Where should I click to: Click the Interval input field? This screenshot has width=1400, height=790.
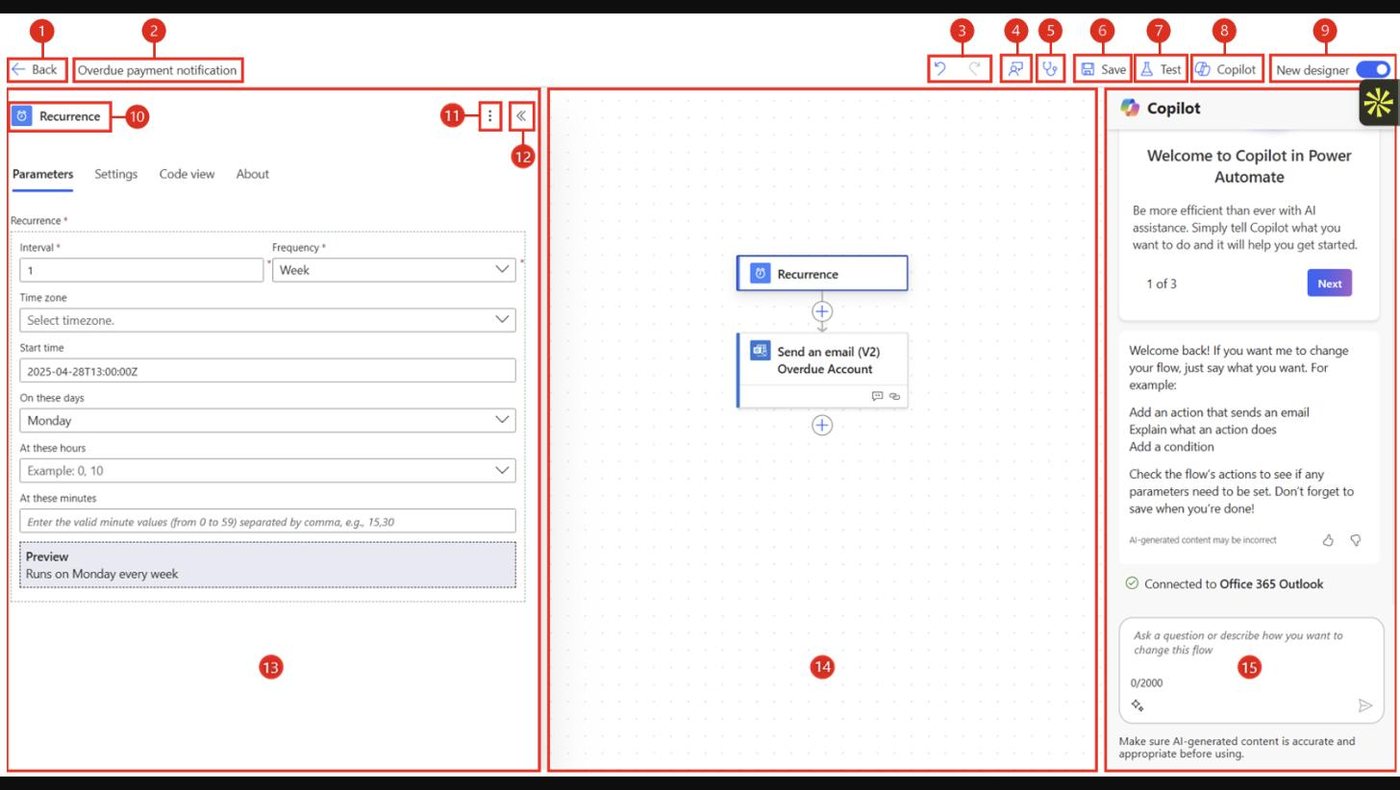(x=142, y=270)
